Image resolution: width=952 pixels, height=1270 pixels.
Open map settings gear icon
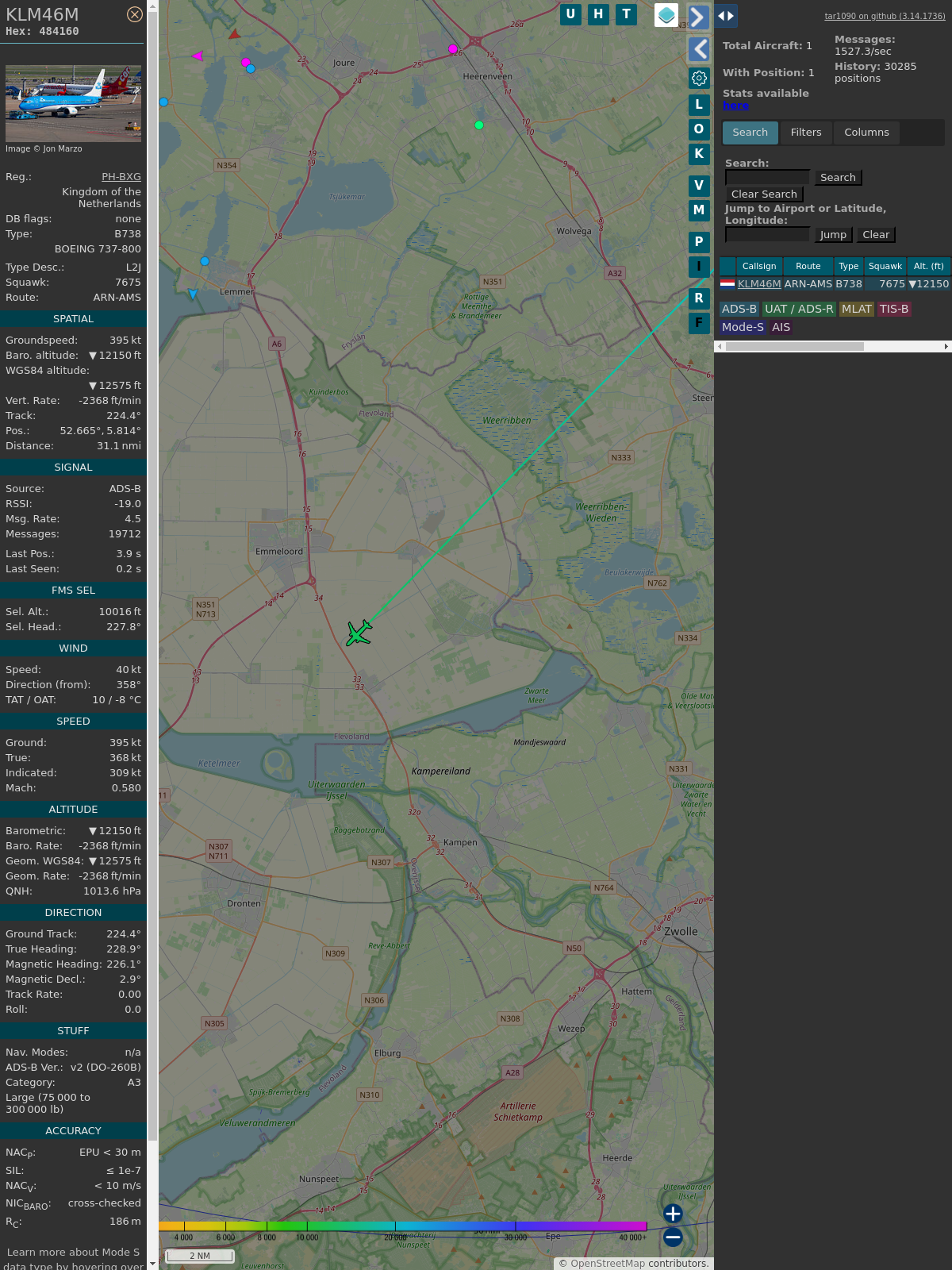[699, 78]
